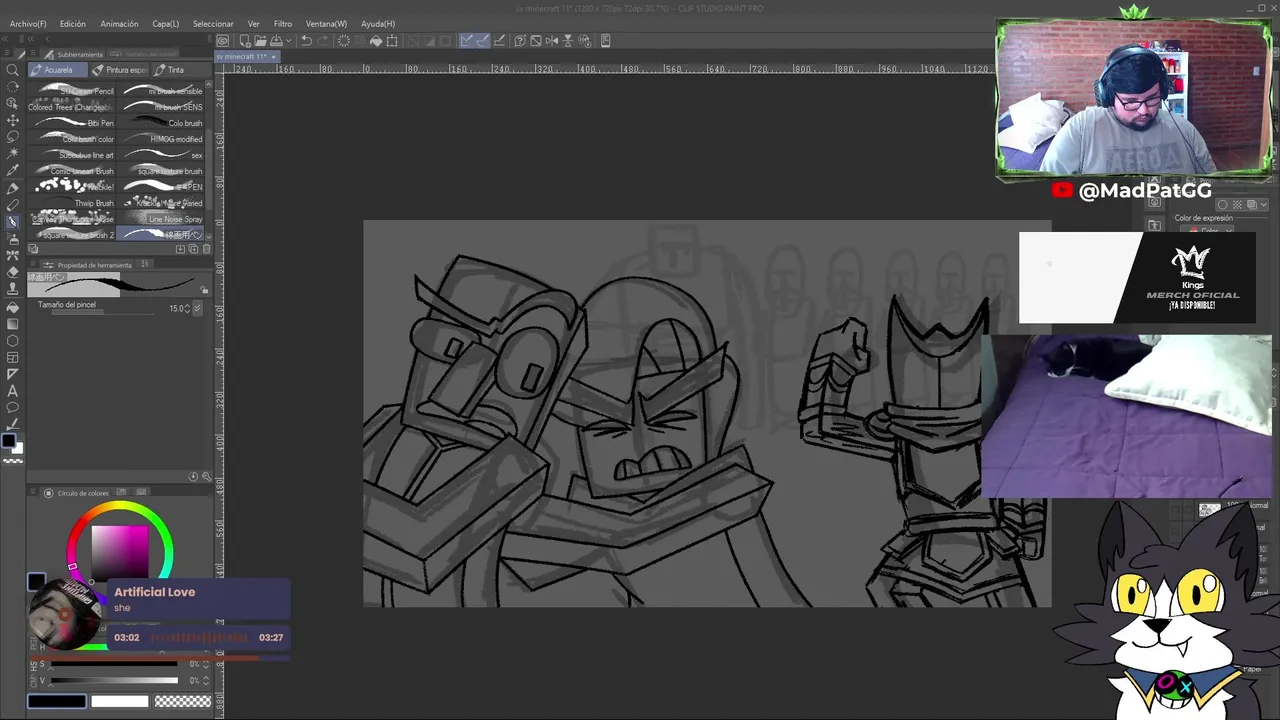The width and height of the screenshot is (1280, 720).
Task: Create new canvas from command bar
Action: [x=245, y=41]
